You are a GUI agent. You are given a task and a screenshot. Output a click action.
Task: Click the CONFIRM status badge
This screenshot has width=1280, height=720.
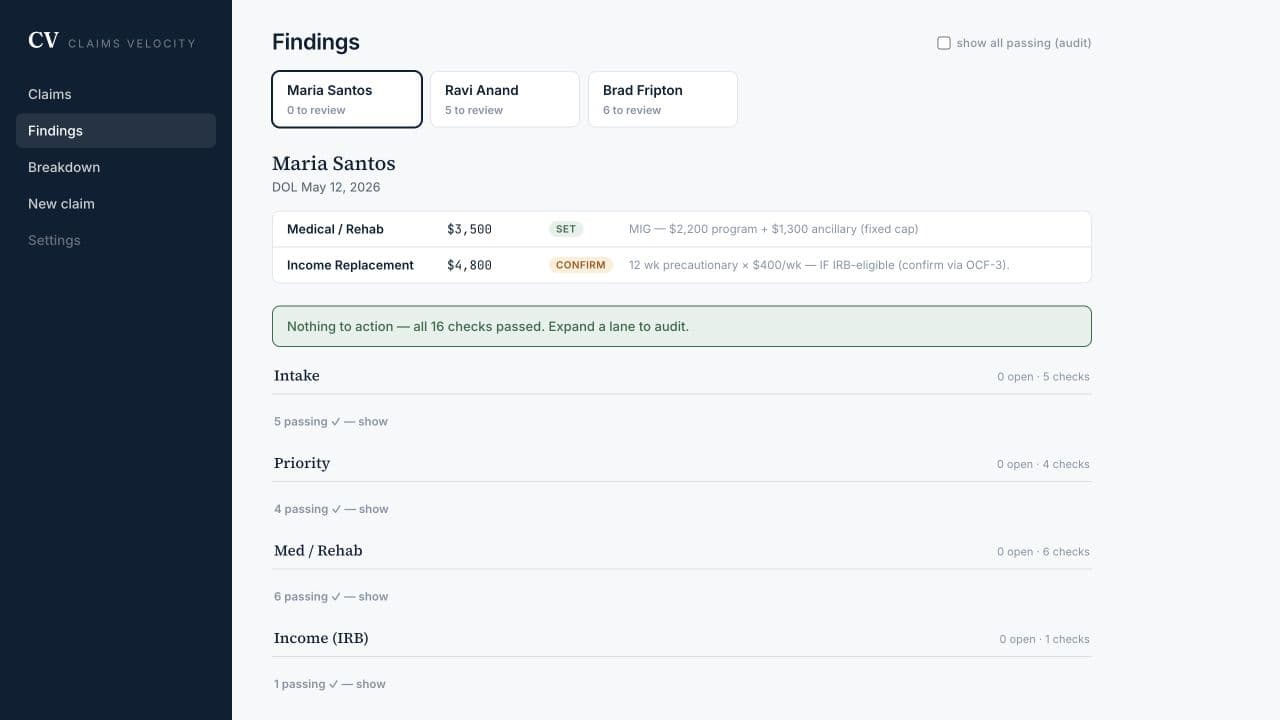click(581, 265)
